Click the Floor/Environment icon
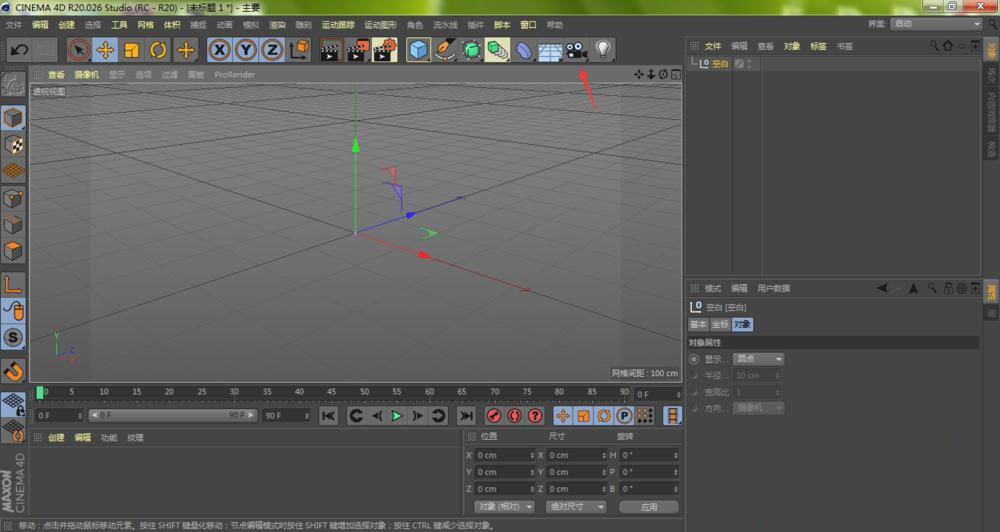Screen dimensions: 1000x532 (x=550, y=50)
